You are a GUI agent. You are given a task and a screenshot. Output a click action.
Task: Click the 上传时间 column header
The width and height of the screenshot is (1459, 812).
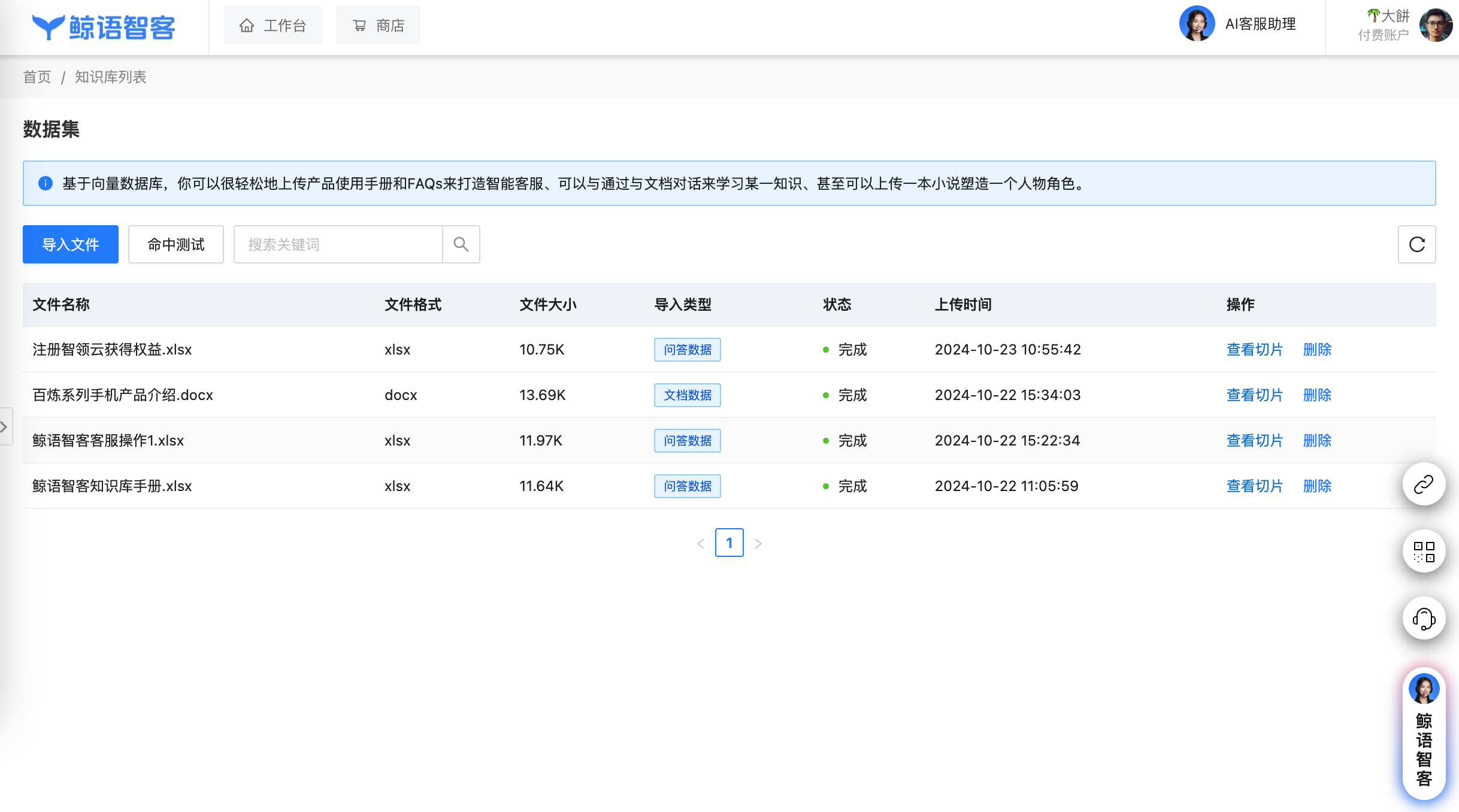tap(963, 304)
